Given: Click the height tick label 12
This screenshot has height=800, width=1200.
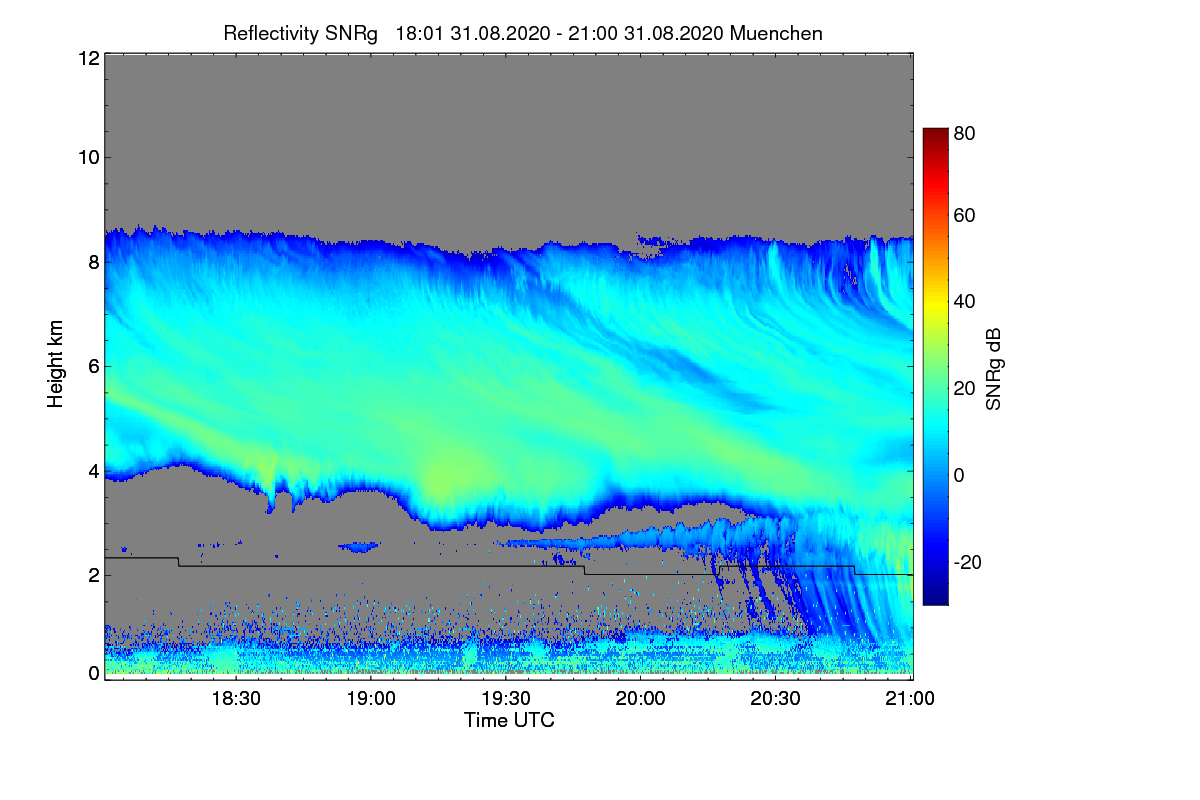Looking at the screenshot, I should coord(88,58).
